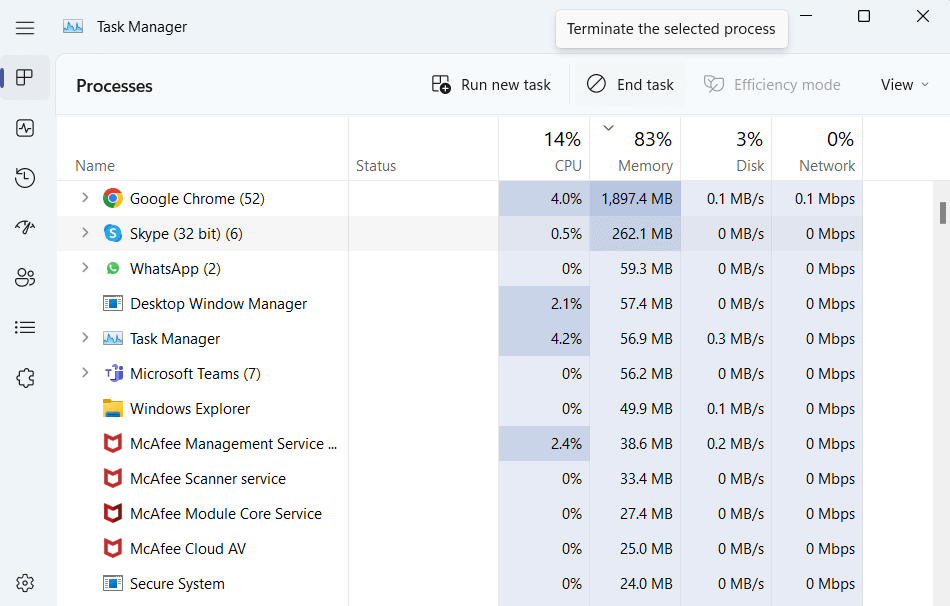Click the Skype process icon
This screenshot has height=606, width=950.
113,233
